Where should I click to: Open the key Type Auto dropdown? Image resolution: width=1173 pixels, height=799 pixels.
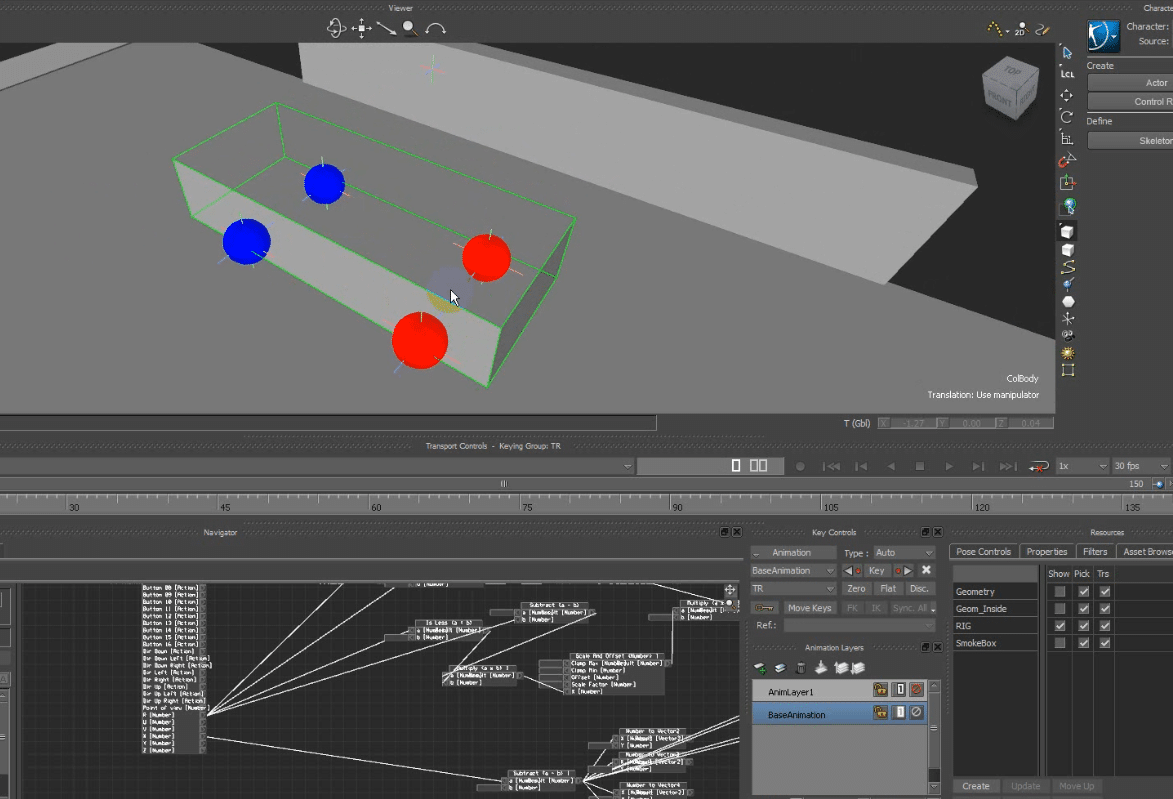pos(903,553)
